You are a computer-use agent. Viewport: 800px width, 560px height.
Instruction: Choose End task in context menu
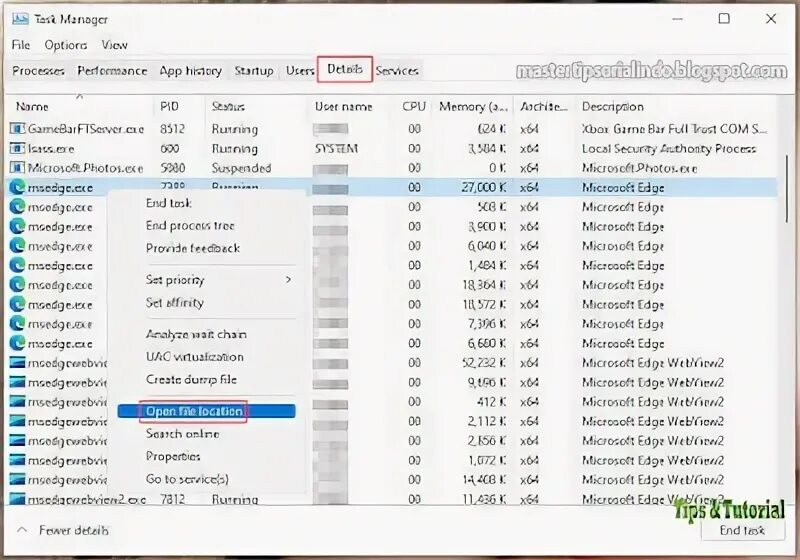(x=168, y=203)
